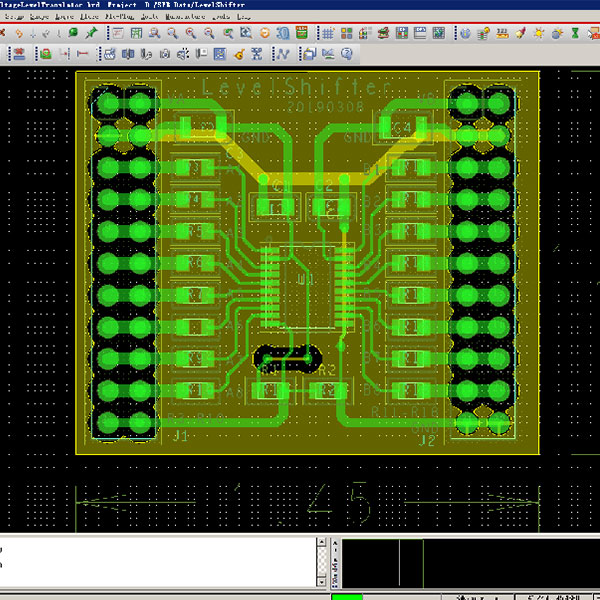Viewport: 600px width, 600px height.
Task: Click the 123 ruler measure icon
Action: coord(502,34)
